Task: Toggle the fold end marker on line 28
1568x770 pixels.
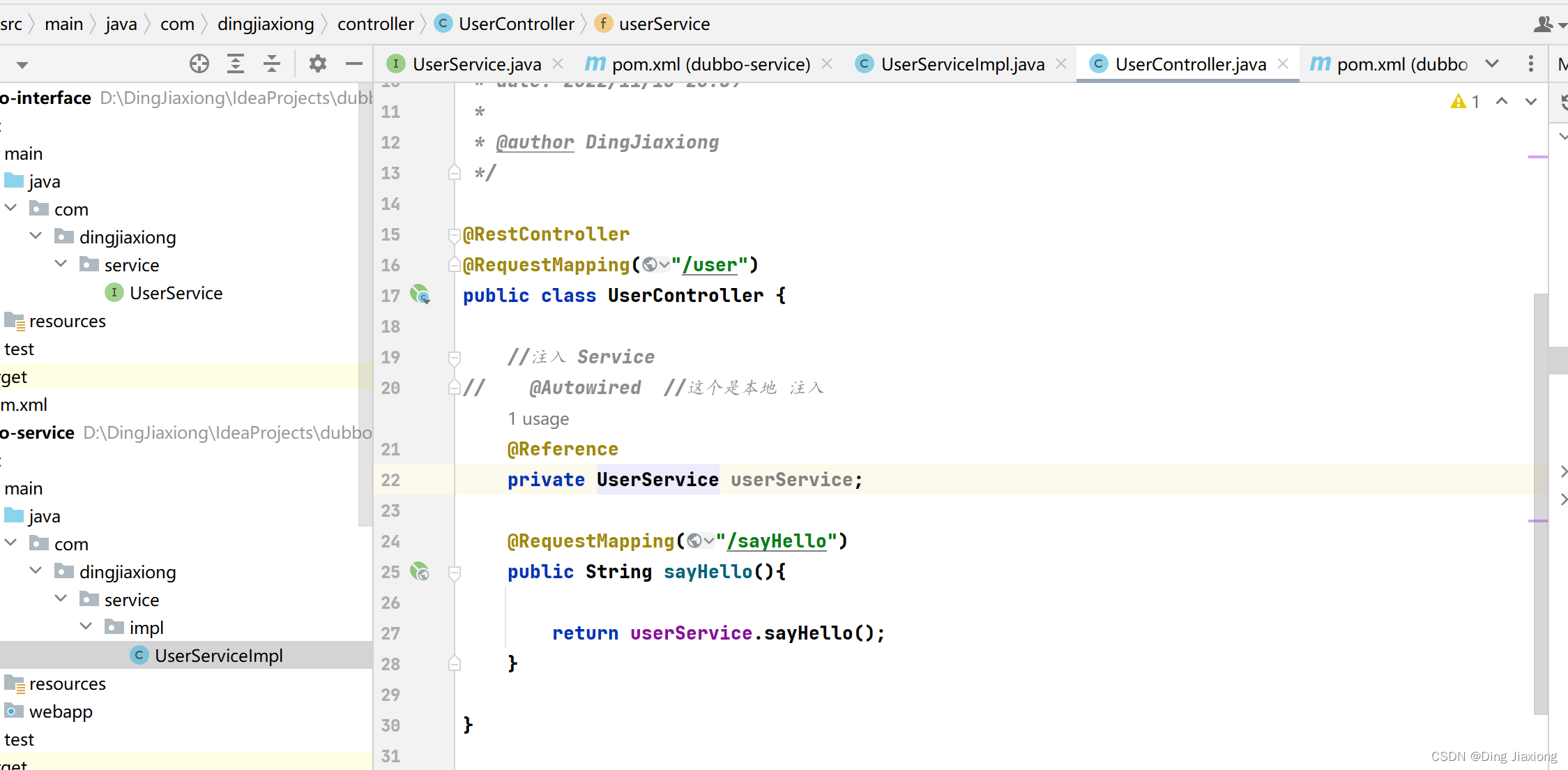Action: 455,663
